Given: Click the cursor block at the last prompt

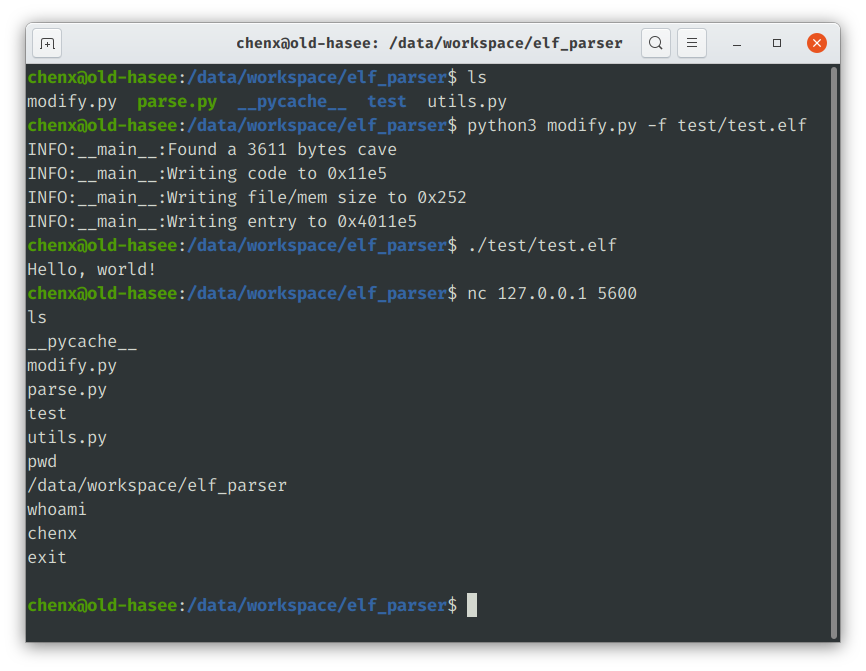Looking at the screenshot, I should (472, 605).
